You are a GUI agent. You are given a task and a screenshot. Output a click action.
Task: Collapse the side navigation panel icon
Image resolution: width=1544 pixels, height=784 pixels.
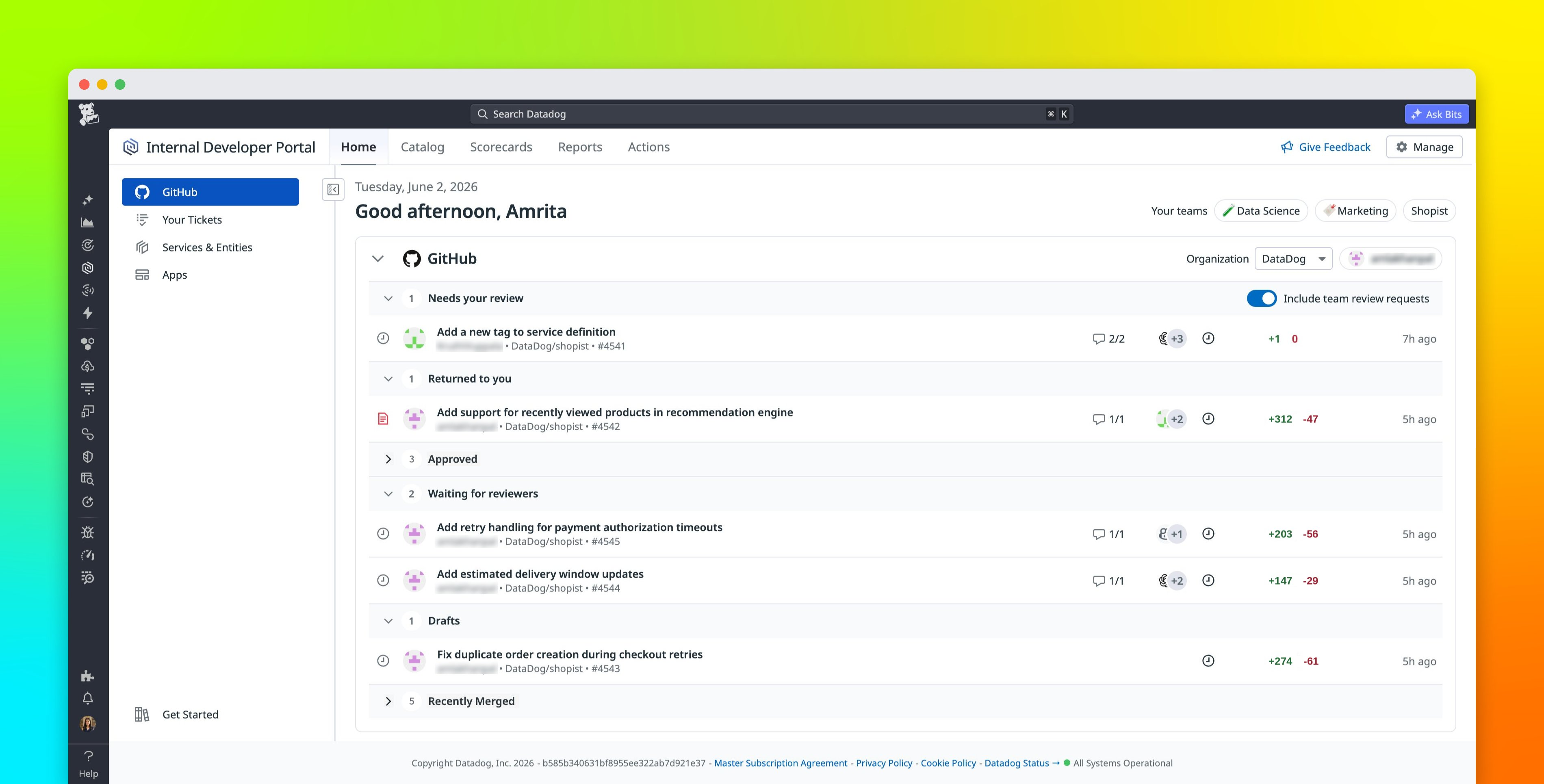click(333, 189)
